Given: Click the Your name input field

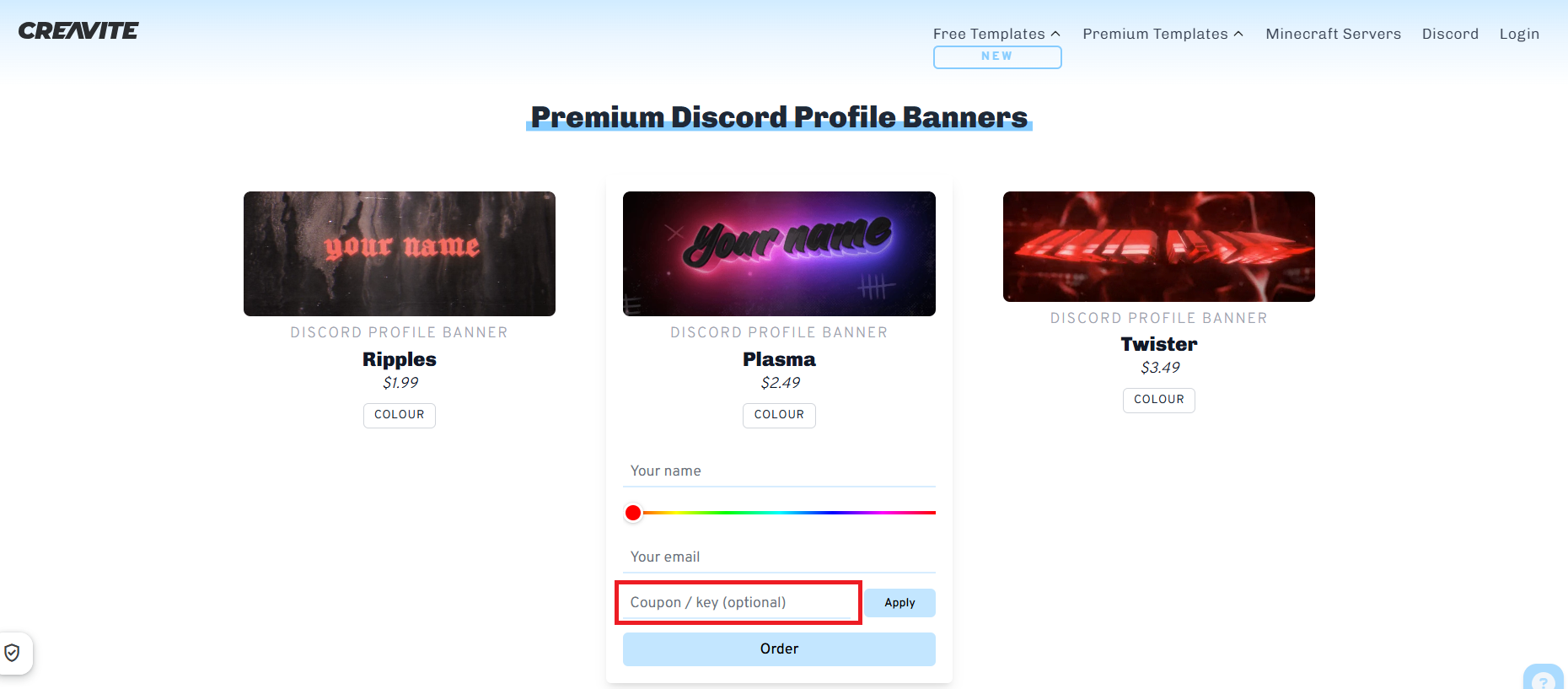Looking at the screenshot, I should click(779, 471).
